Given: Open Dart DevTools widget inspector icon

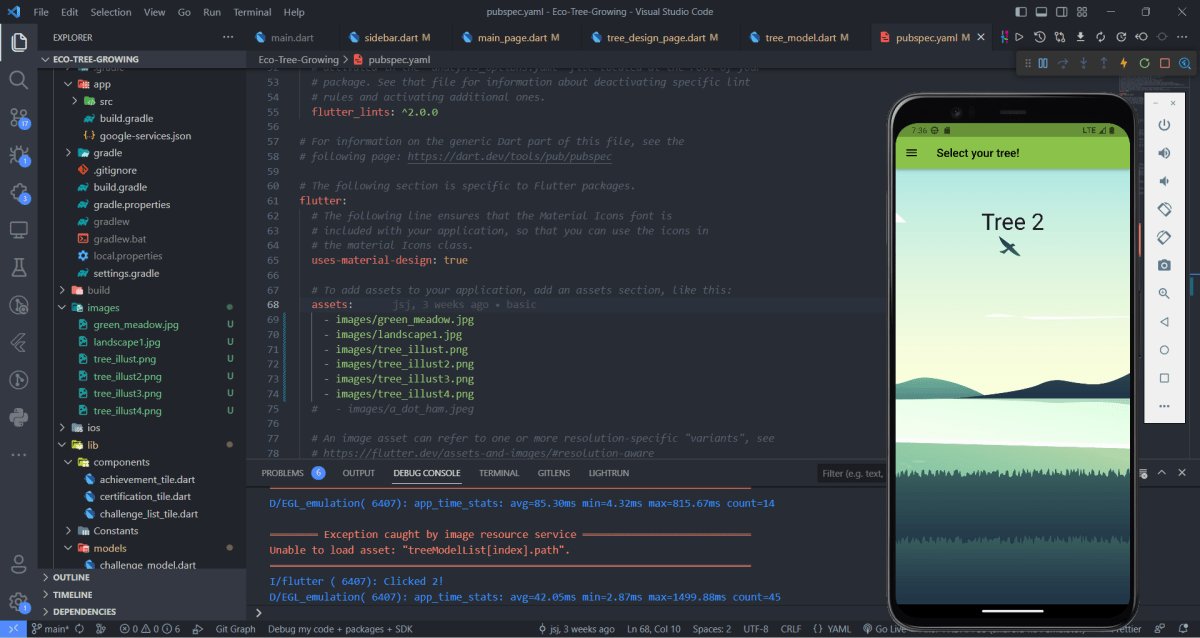Looking at the screenshot, I should click(x=1185, y=63).
